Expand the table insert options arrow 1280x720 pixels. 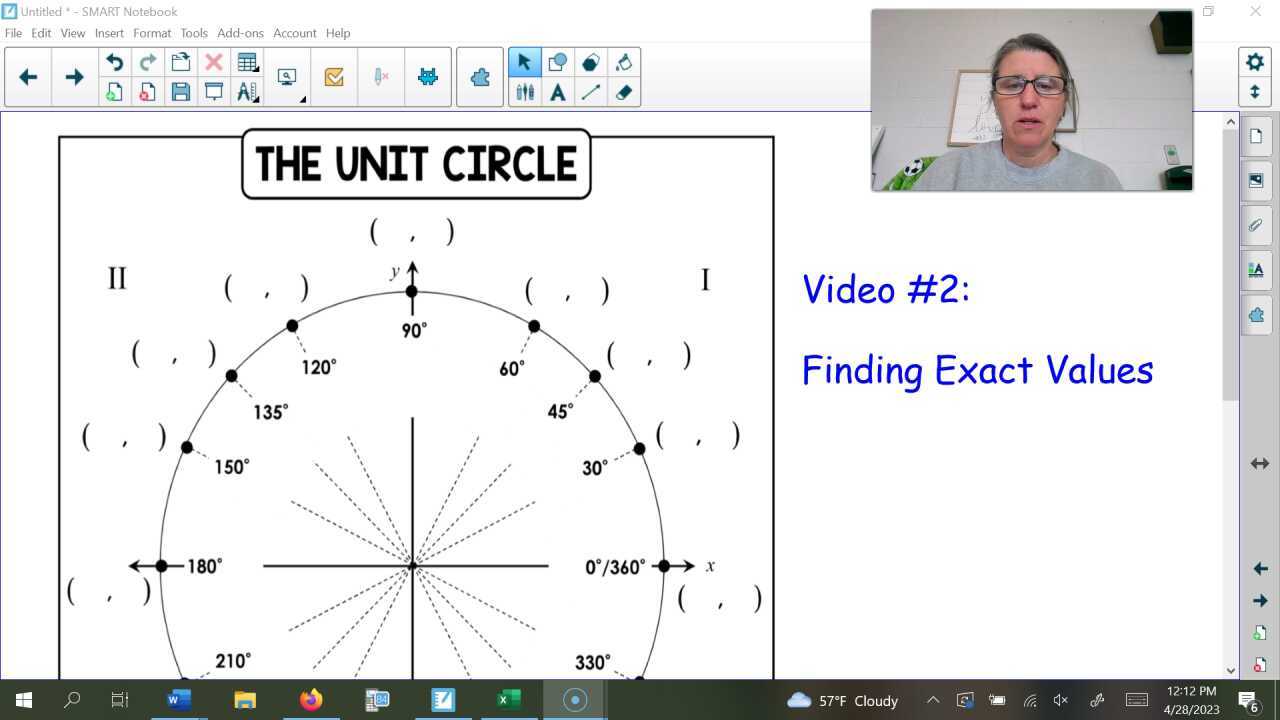tap(256, 70)
